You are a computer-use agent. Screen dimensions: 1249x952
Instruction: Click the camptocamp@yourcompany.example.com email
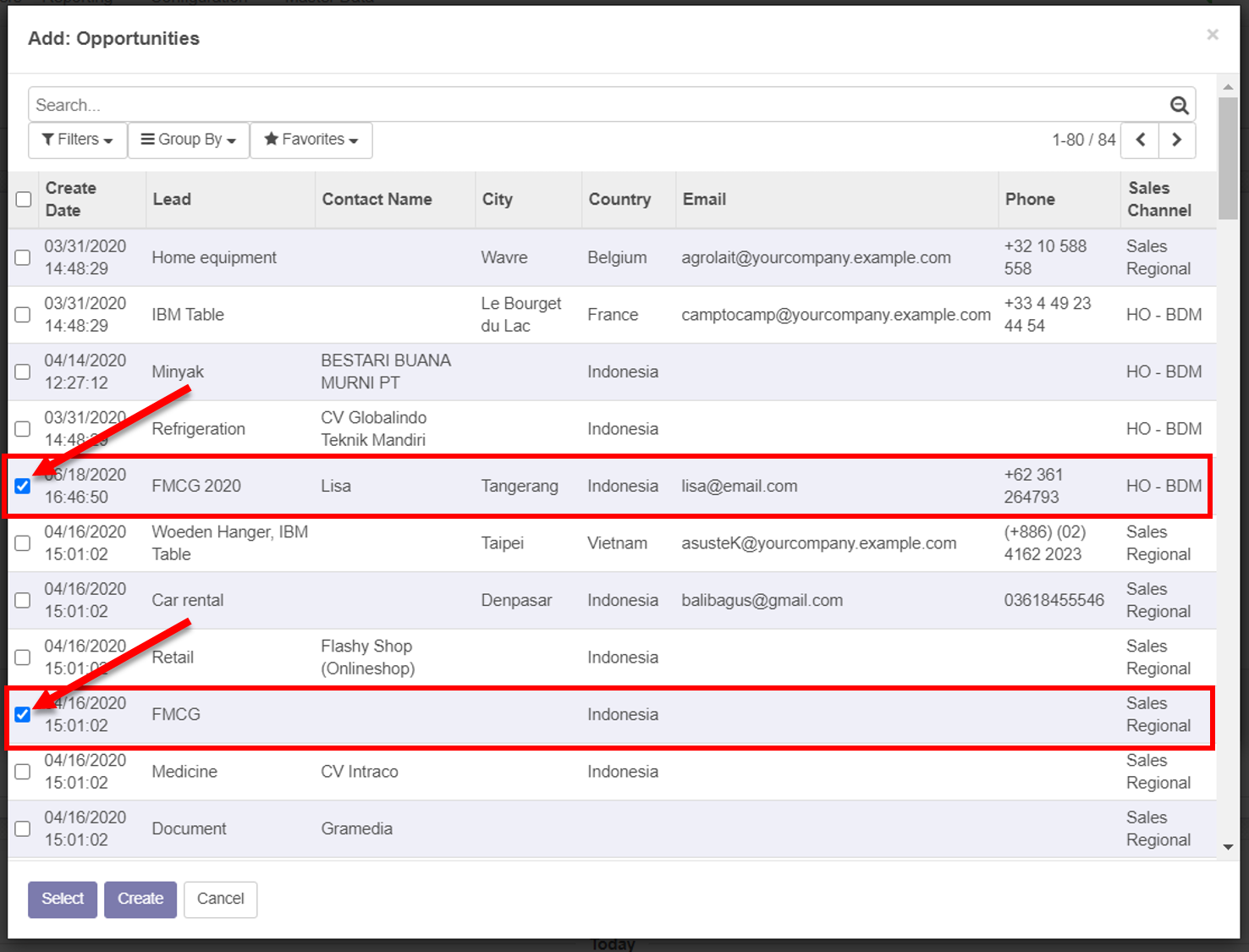click(x=836, y=315)
